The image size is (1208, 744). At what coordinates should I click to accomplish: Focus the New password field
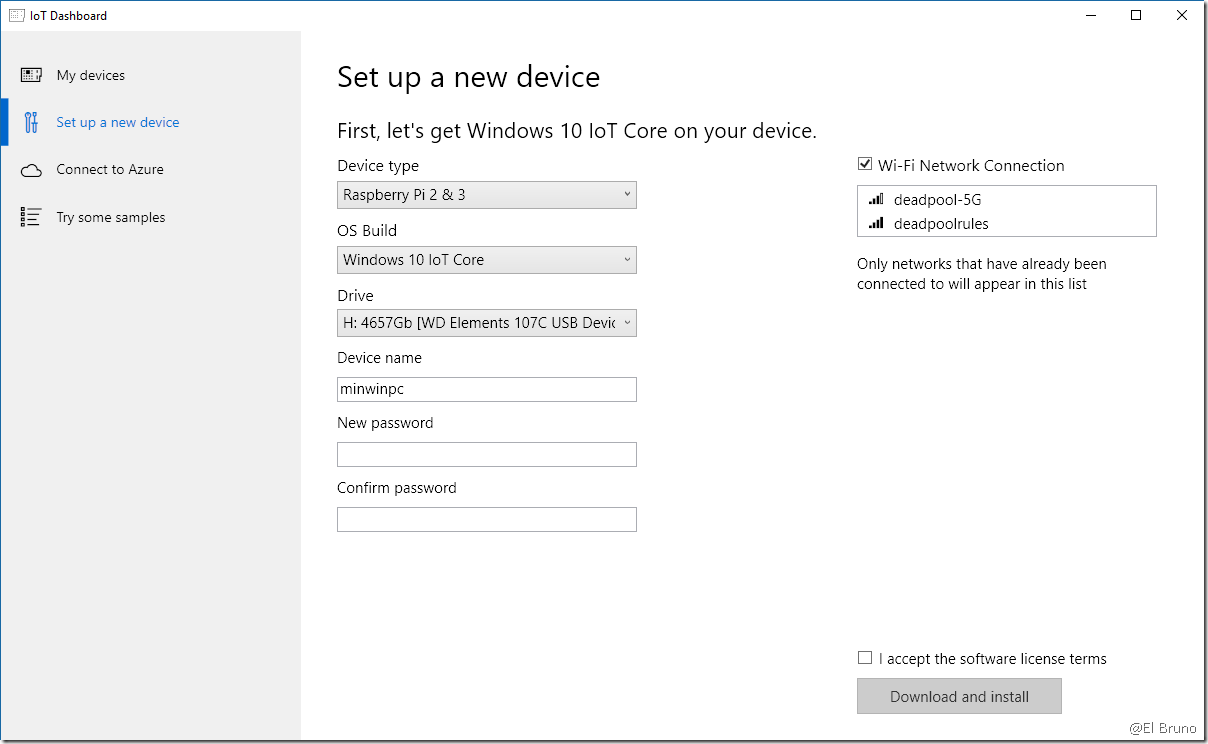[486, 454]
